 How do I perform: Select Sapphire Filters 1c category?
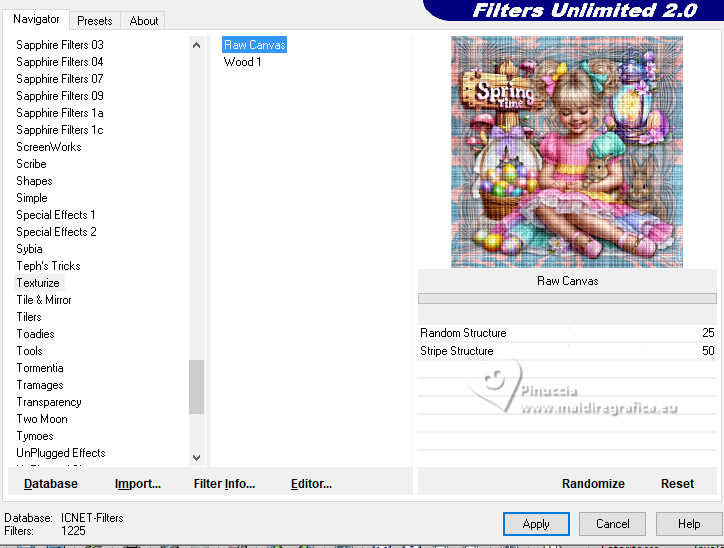click(60, 130)
